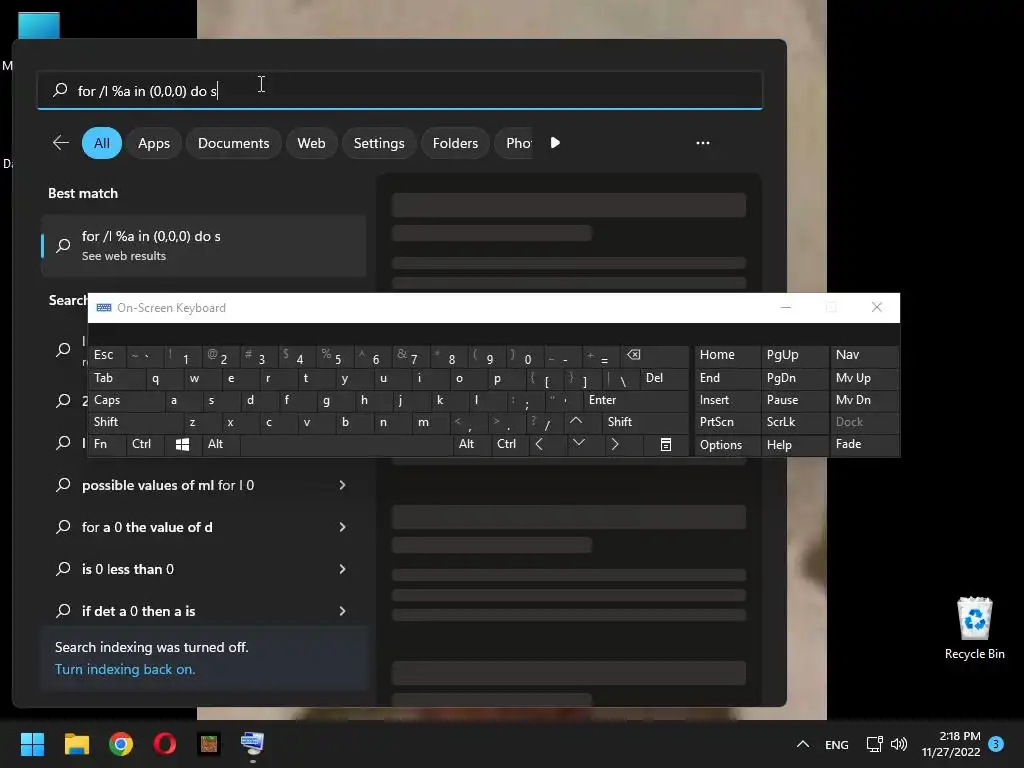Open best match 'for /l %a in (0,0,0) do s'

tap(204, 246)
